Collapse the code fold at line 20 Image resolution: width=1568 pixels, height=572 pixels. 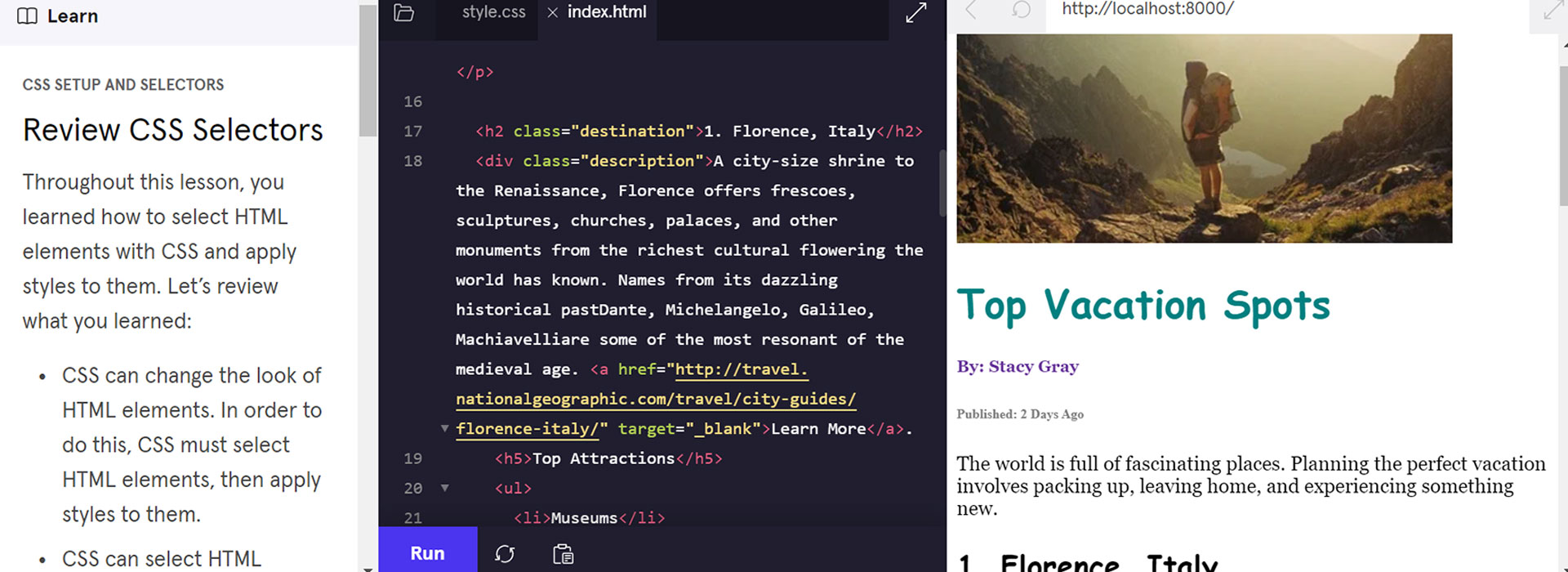[445, 488]
